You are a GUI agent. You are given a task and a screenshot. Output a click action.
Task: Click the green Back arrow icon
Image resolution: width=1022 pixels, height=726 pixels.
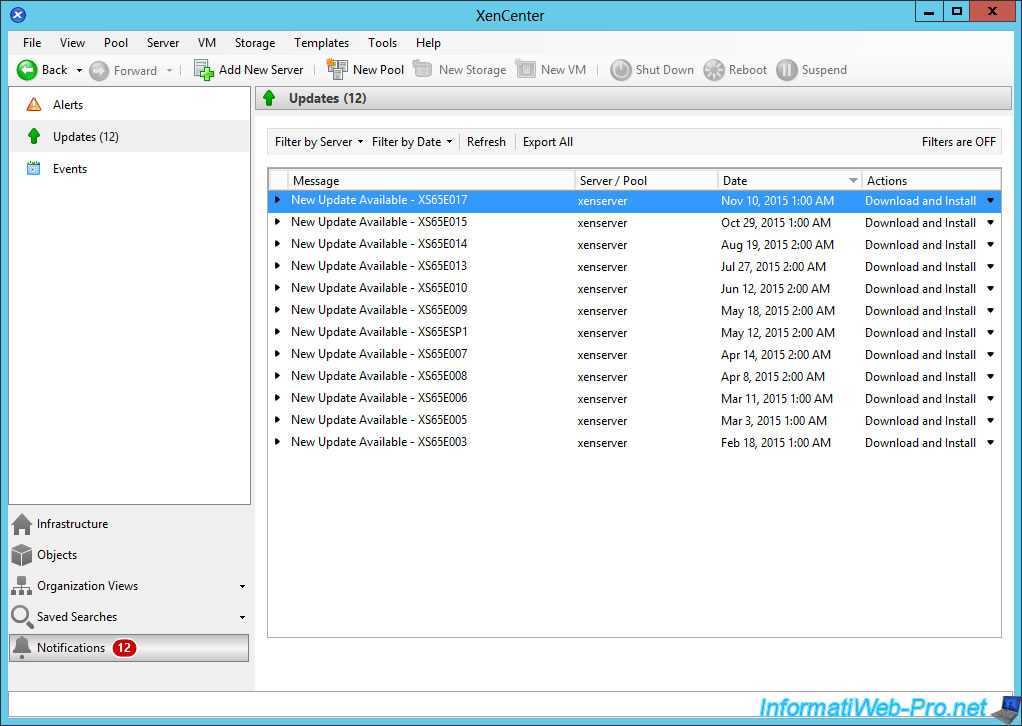click(27, 70)
